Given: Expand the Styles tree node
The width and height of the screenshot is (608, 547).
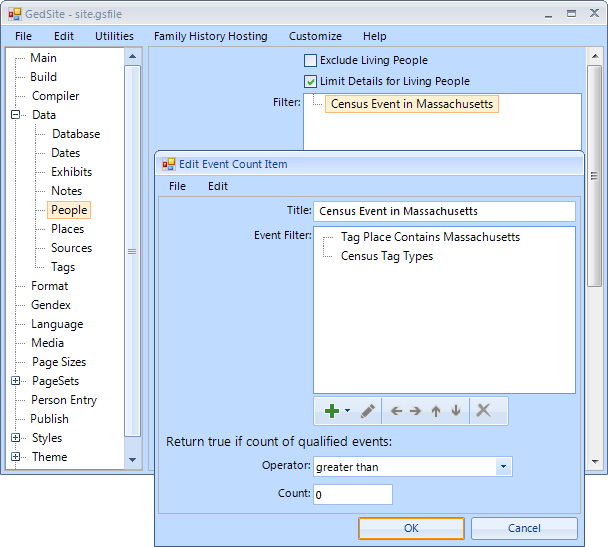Looking at the screenshot, I should click(x=16, y=438).
